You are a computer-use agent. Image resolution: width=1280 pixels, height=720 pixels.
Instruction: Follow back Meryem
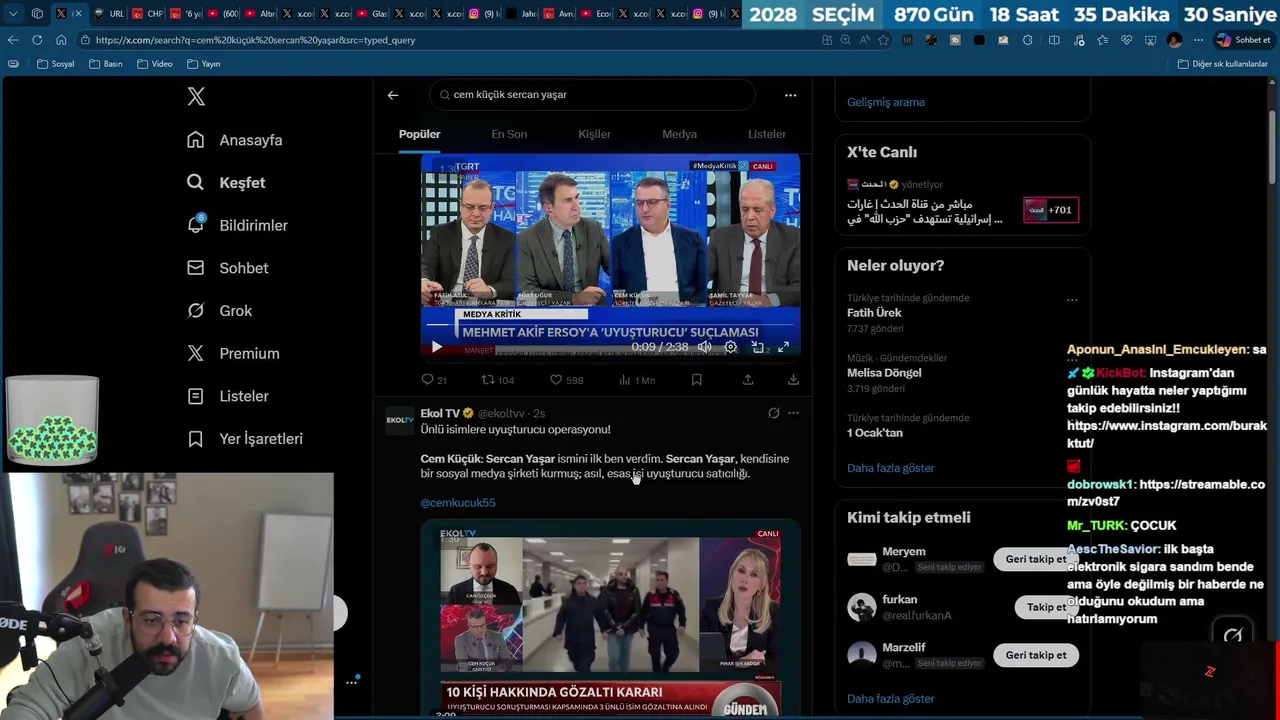[x=1036, y=559]
